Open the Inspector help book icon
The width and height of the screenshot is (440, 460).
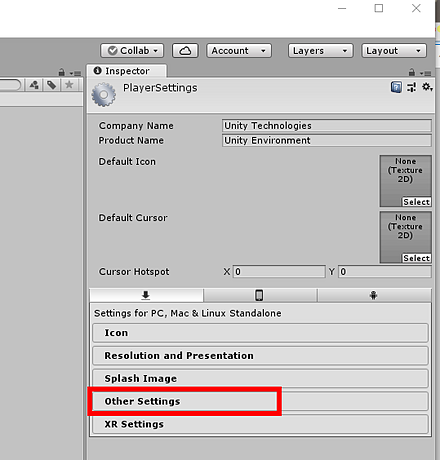coord(396,87)
